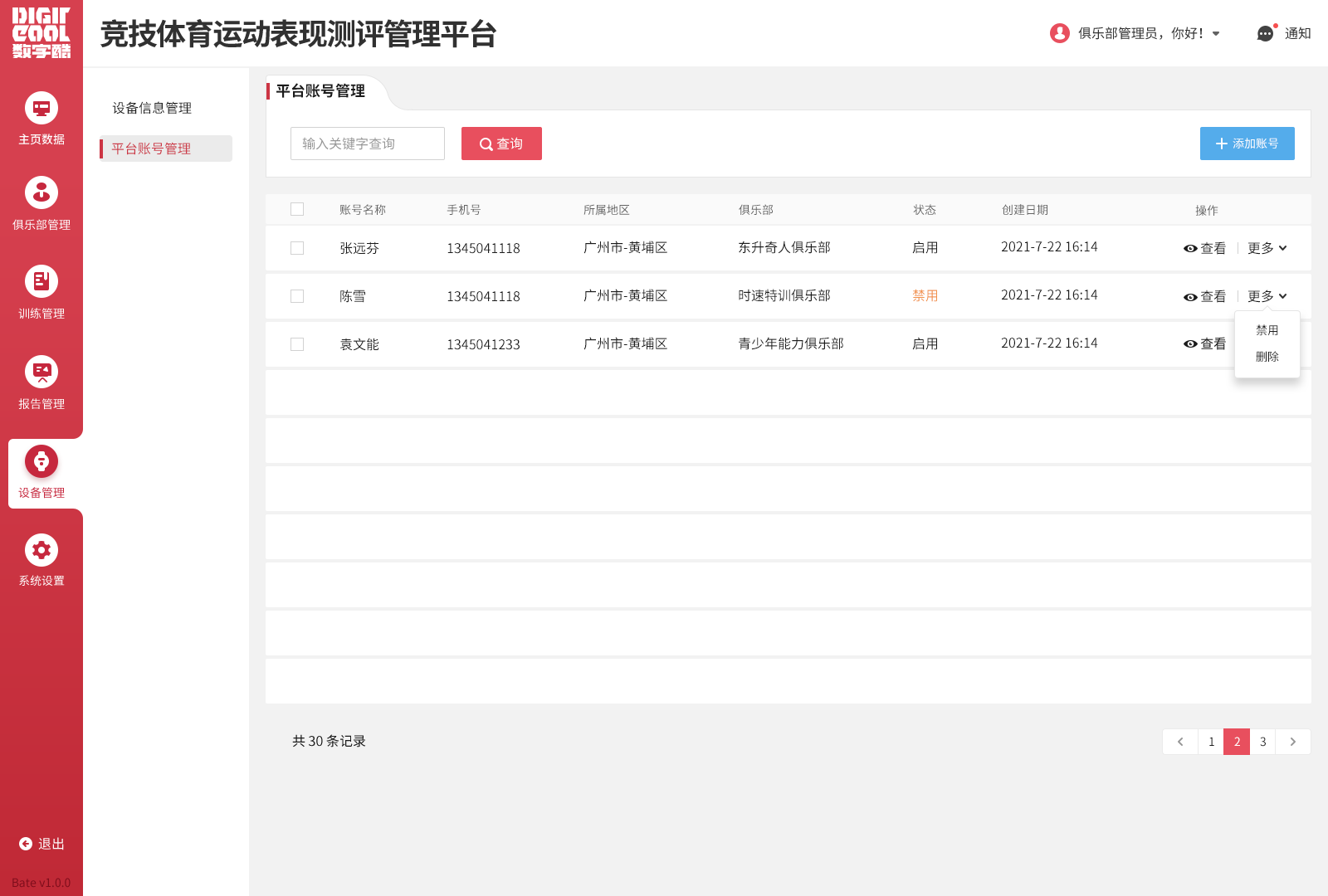Open the 通知 chat bubble icon
Viewport: 1328px width, 896px height.
(x=1265, y=33)
